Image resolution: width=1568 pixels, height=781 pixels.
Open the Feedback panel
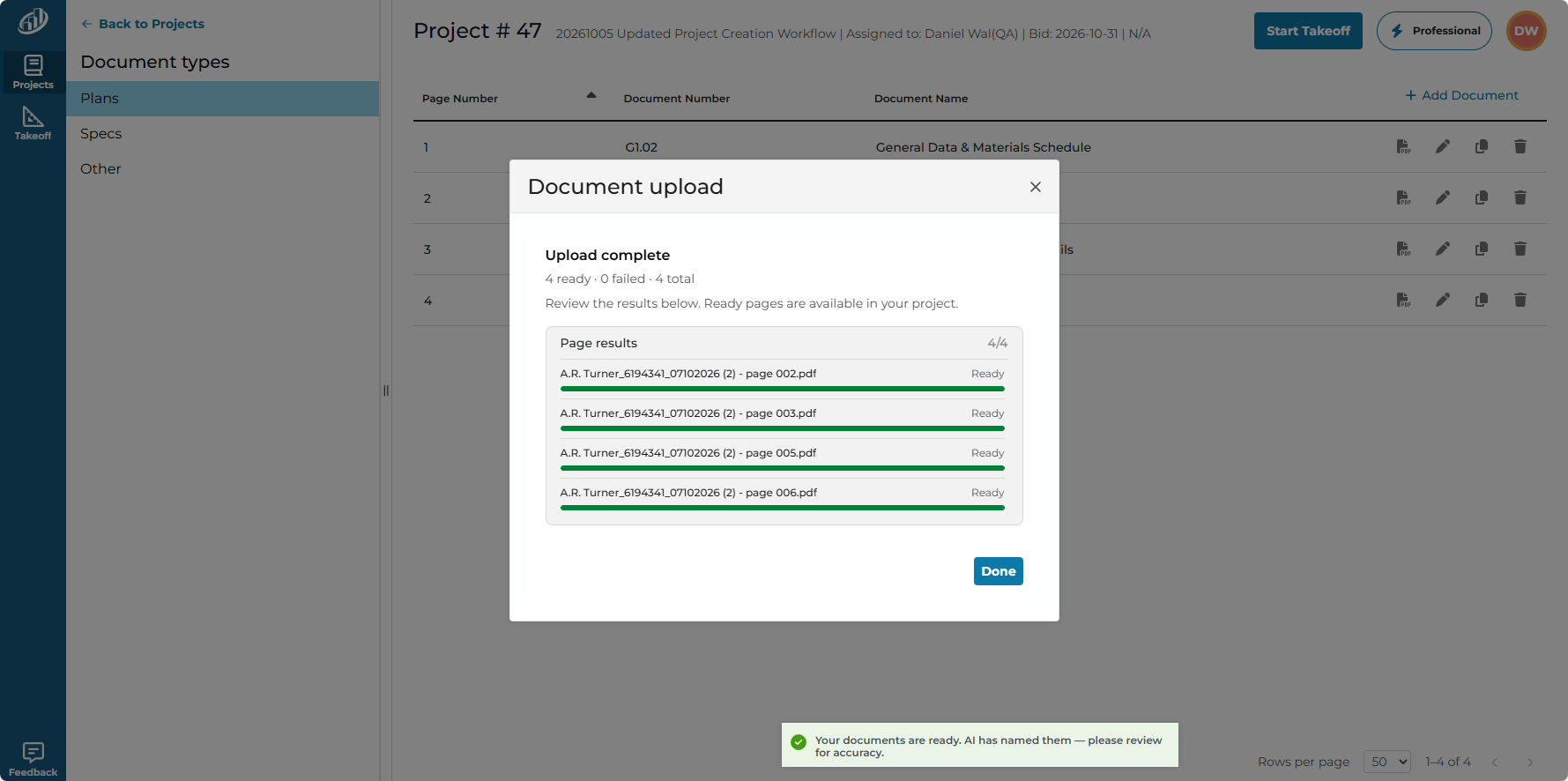click(33, 759)
